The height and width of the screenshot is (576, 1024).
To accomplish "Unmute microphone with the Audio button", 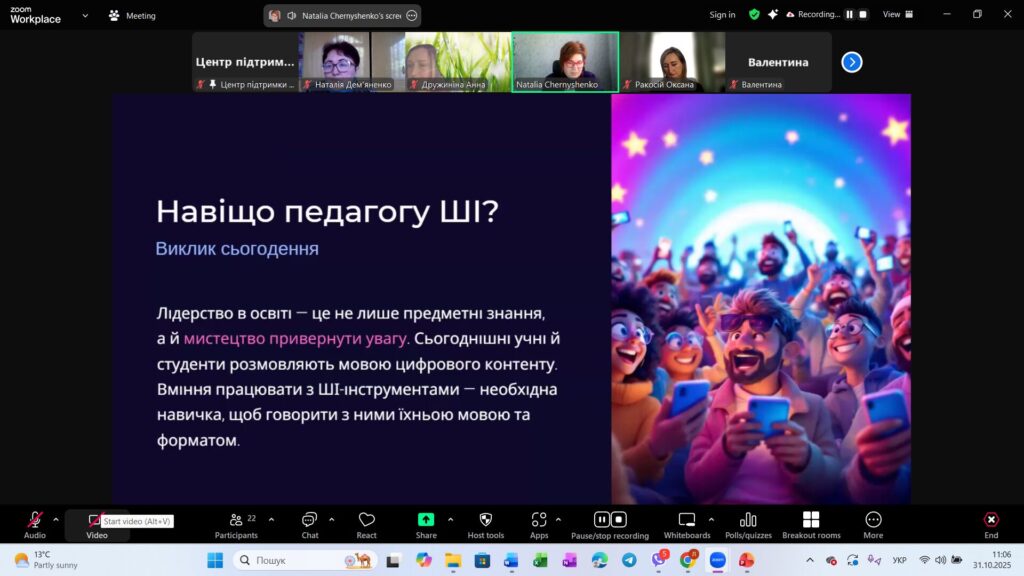I will pos(35,524).
